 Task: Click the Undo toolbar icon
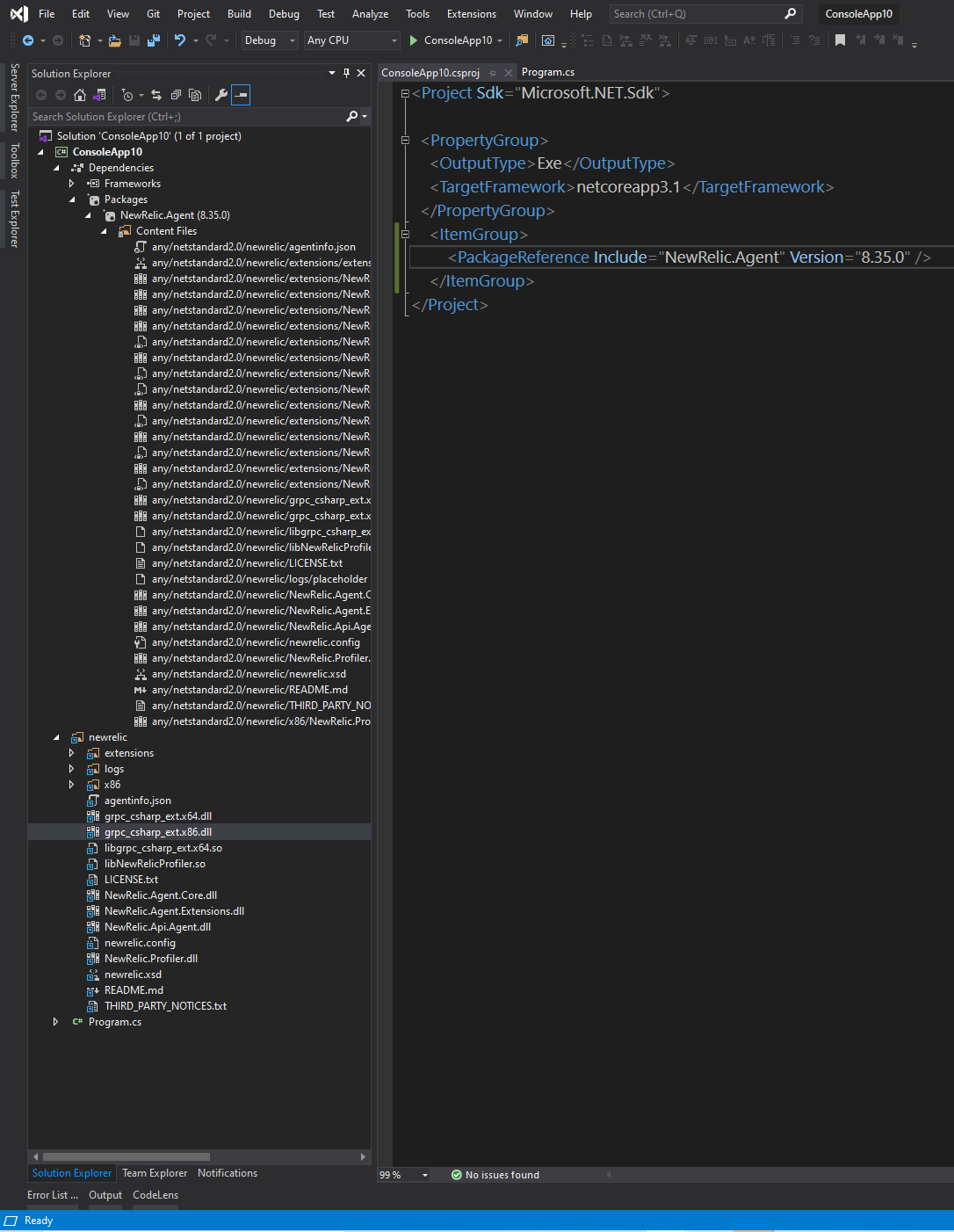coord(180,40)
